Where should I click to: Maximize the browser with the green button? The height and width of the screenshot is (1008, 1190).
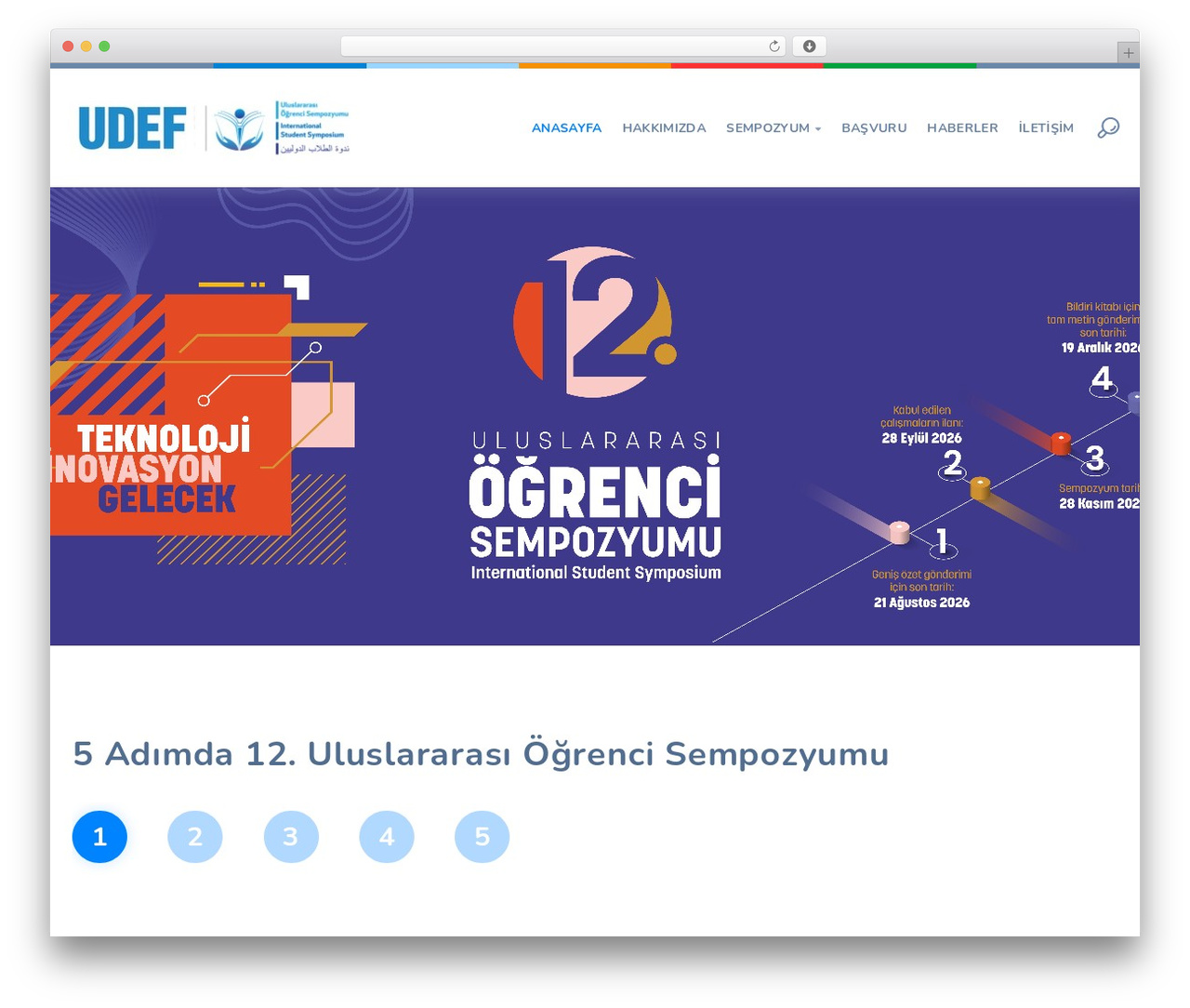(x=104, y=46)
